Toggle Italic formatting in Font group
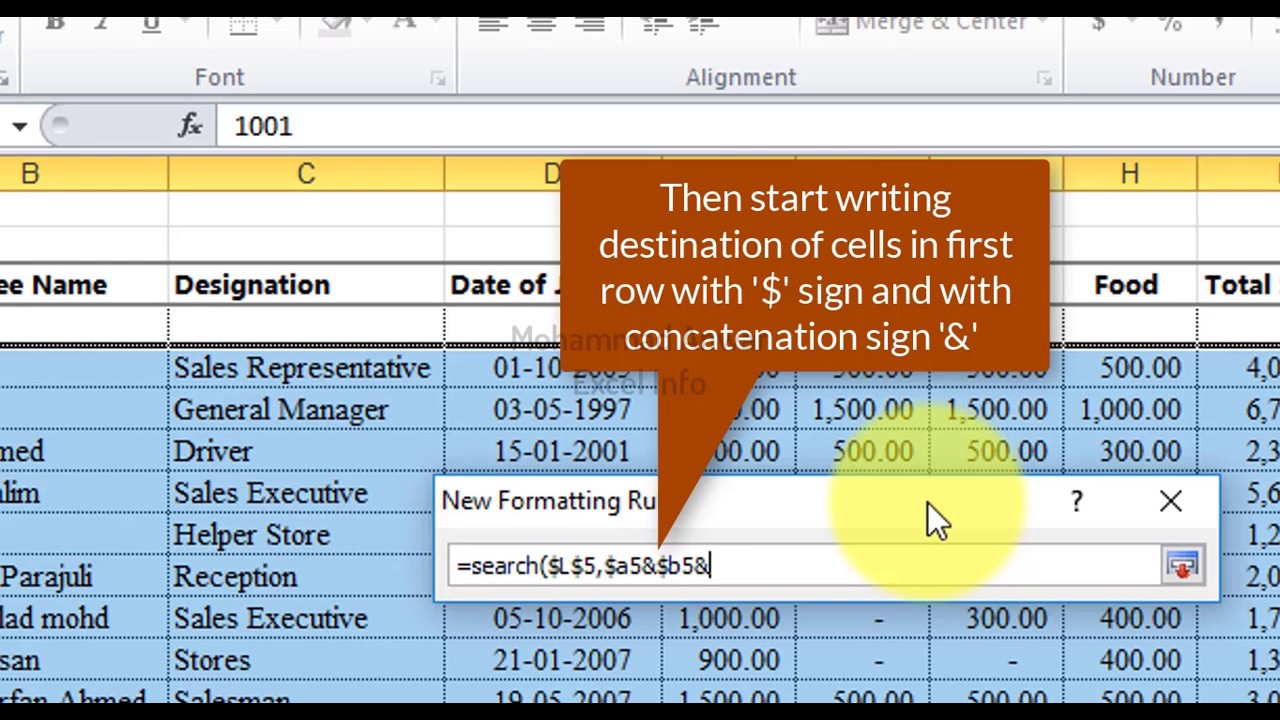Screen dimensions: 1280x720 [101, 24]
